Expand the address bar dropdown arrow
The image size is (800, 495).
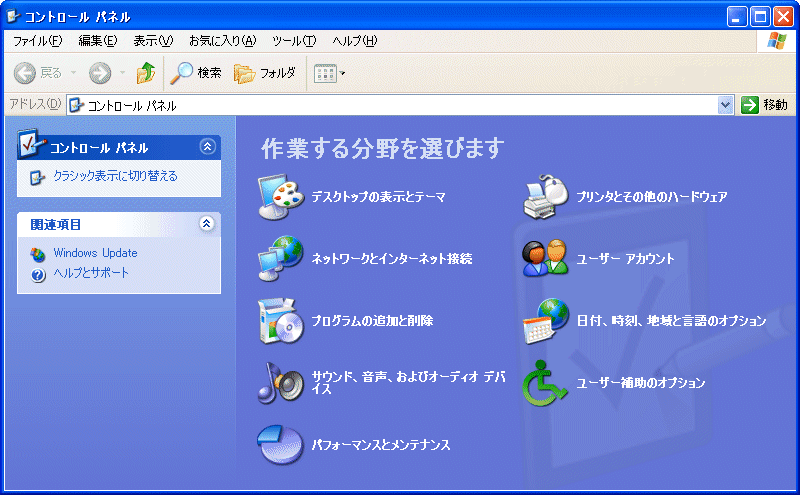[x=725, y=105]
